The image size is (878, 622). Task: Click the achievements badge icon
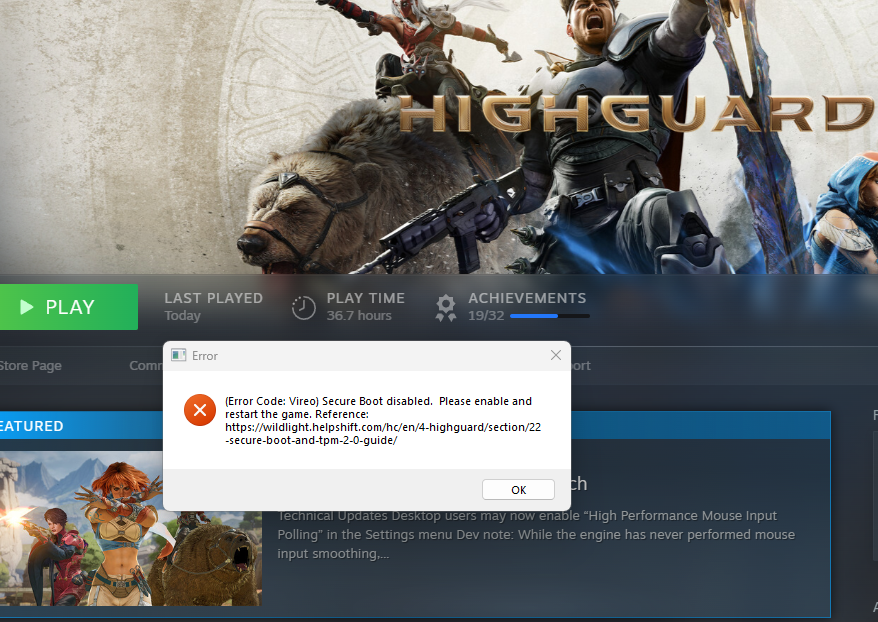click(x=446, y=308)
